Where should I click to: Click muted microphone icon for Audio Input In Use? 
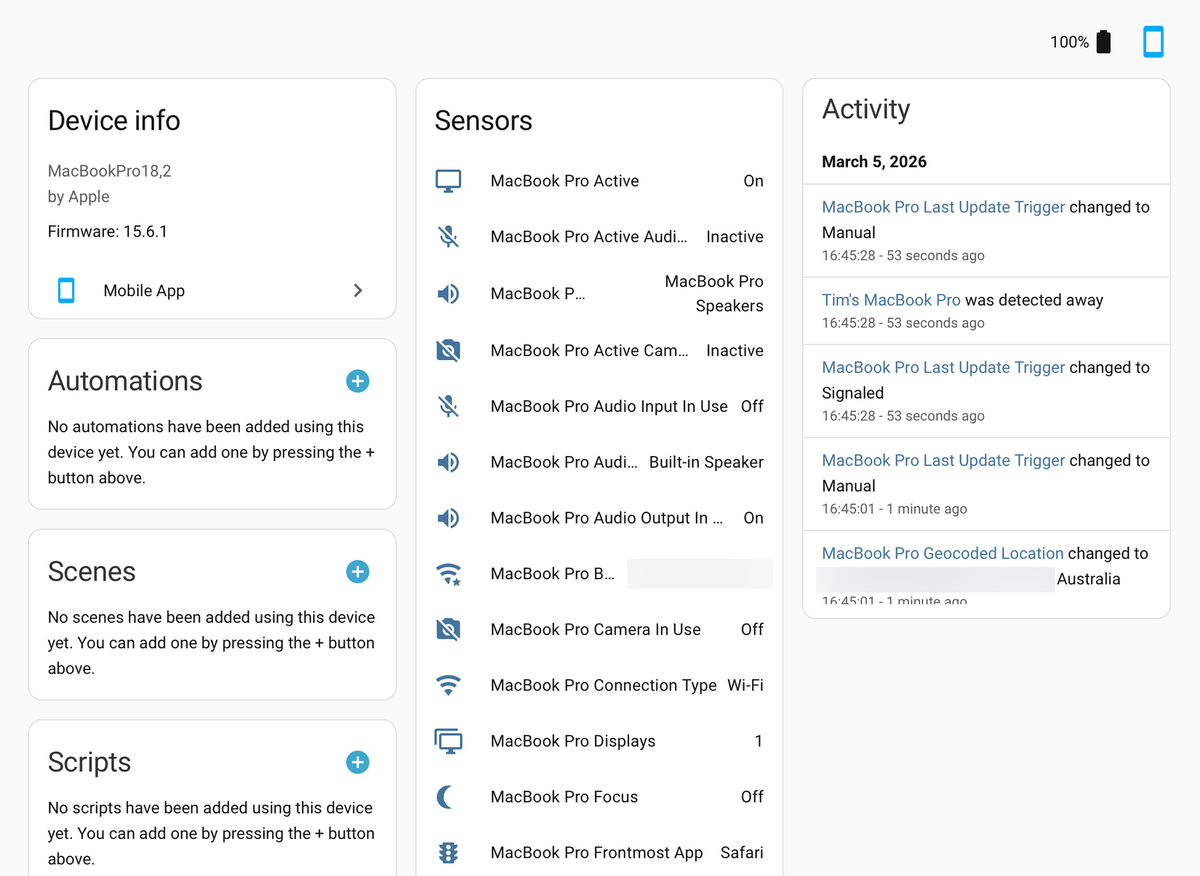pos(448,406)
